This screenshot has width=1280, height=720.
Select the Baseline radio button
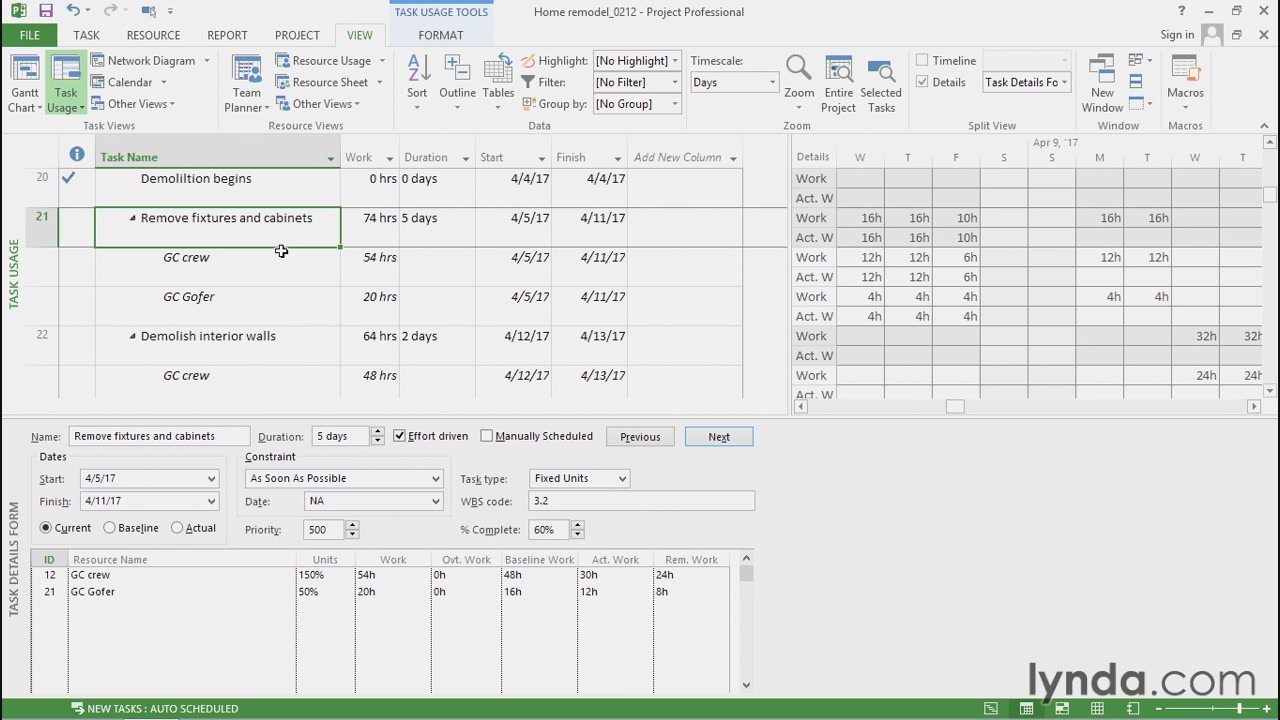(110, 528)
